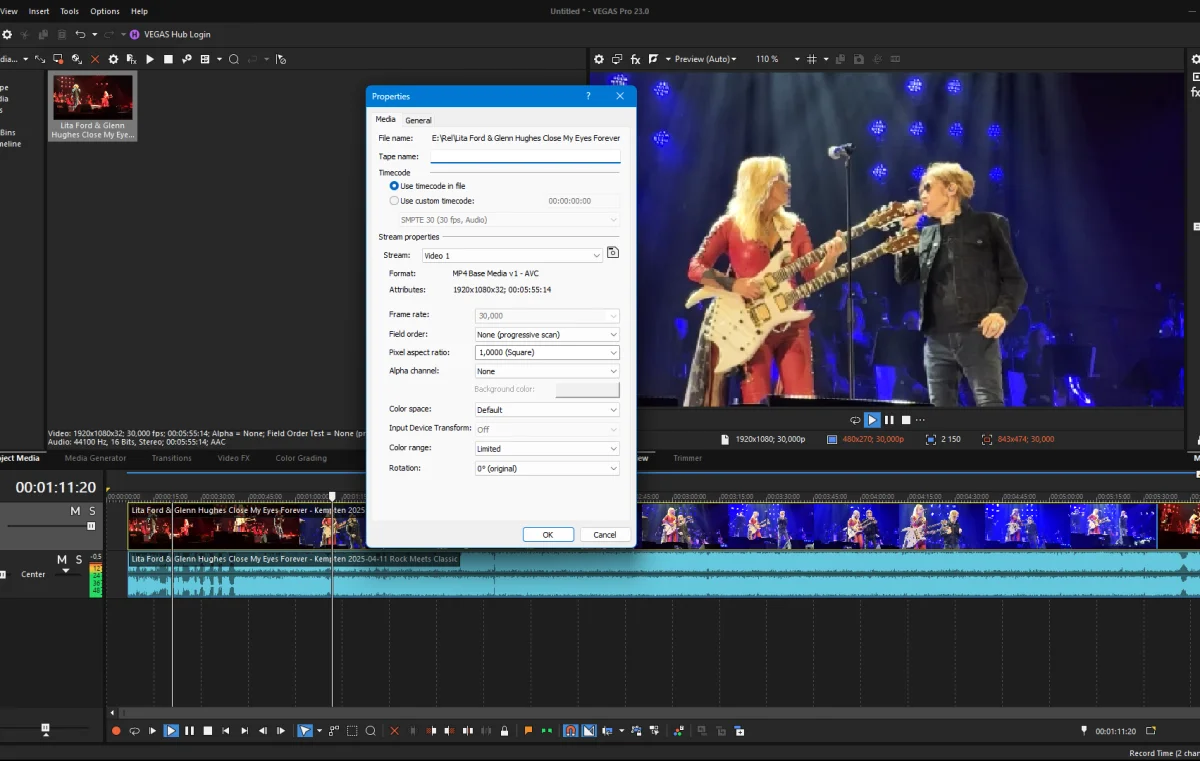Viewport: 1200px width, 761px height.
Task: Open the Options menu
Action: pos(105,11)
